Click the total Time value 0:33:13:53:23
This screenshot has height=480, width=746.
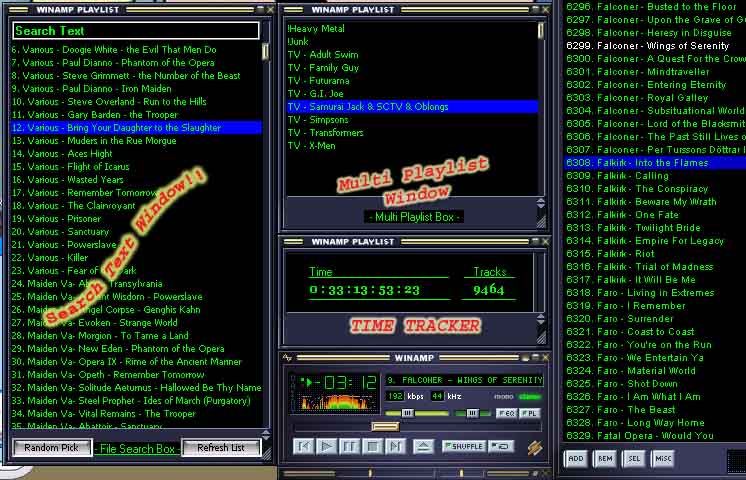[364, 290]
